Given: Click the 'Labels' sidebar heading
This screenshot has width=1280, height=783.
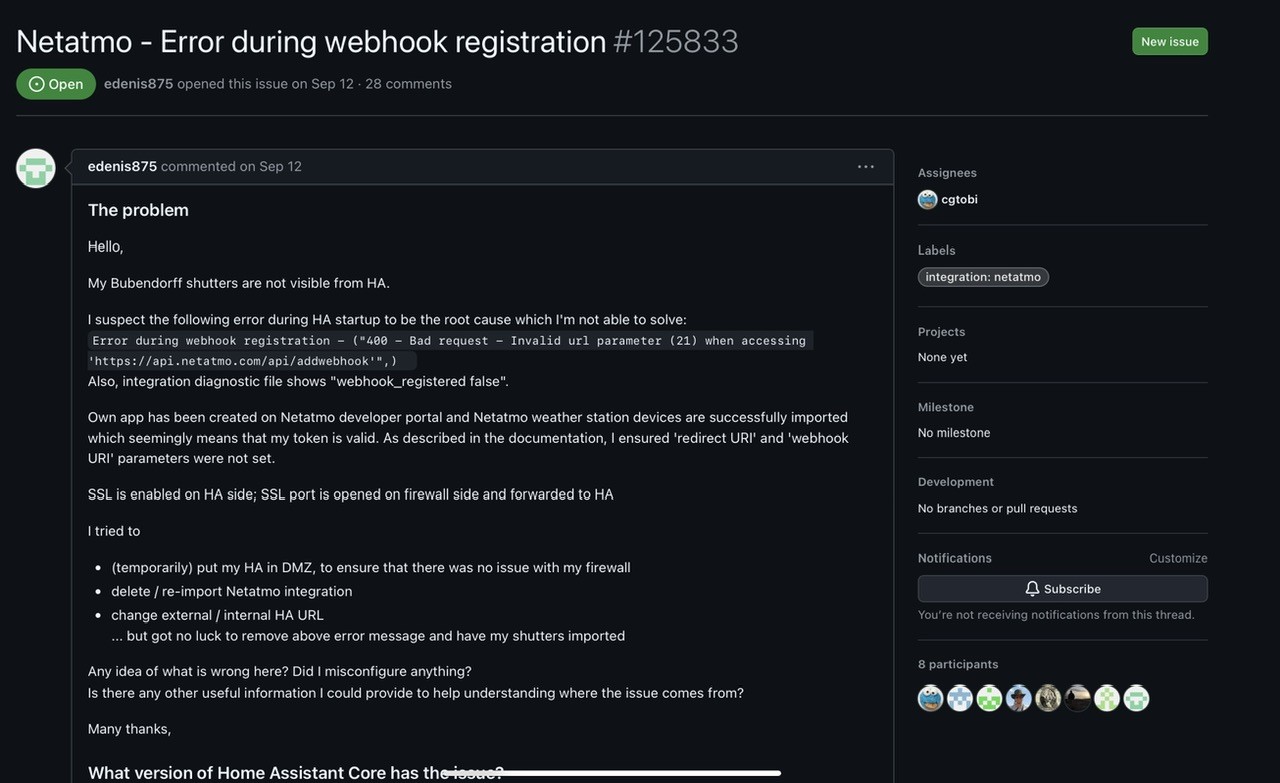Looking at the screenshot, I should click(x=937, y=250).
